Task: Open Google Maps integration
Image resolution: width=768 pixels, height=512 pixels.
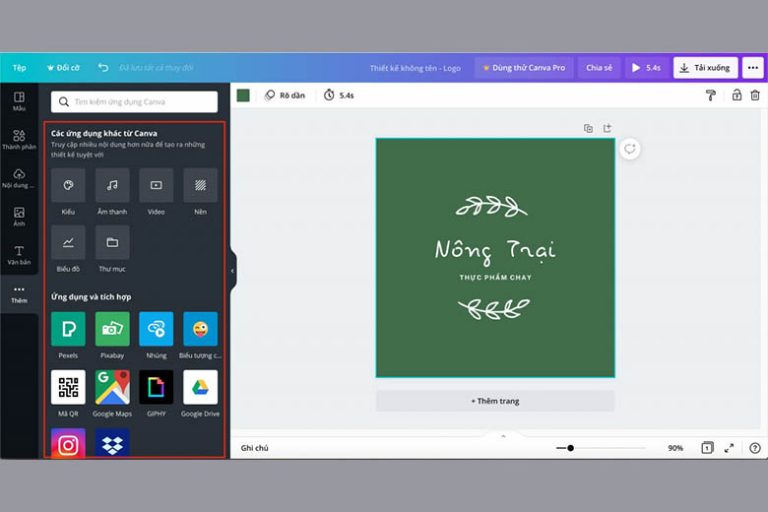Action: click(x=112, y=387)
